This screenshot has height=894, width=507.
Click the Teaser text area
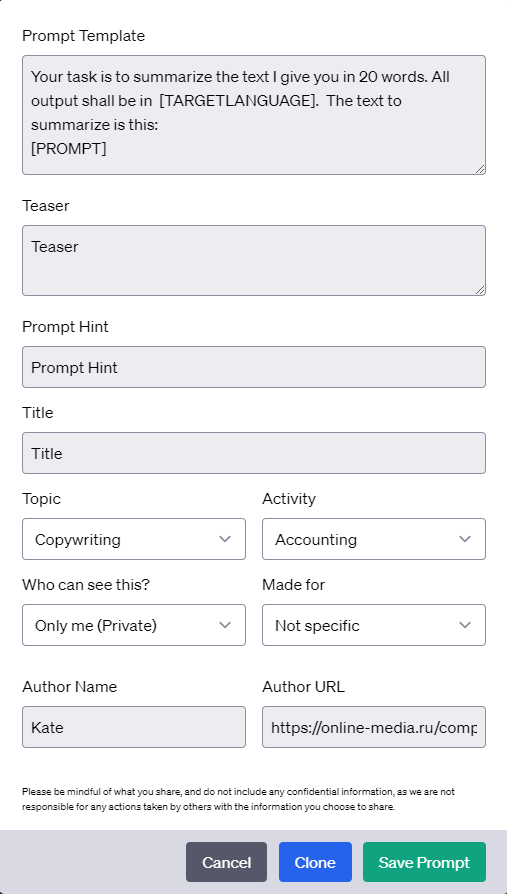(254, 261)
